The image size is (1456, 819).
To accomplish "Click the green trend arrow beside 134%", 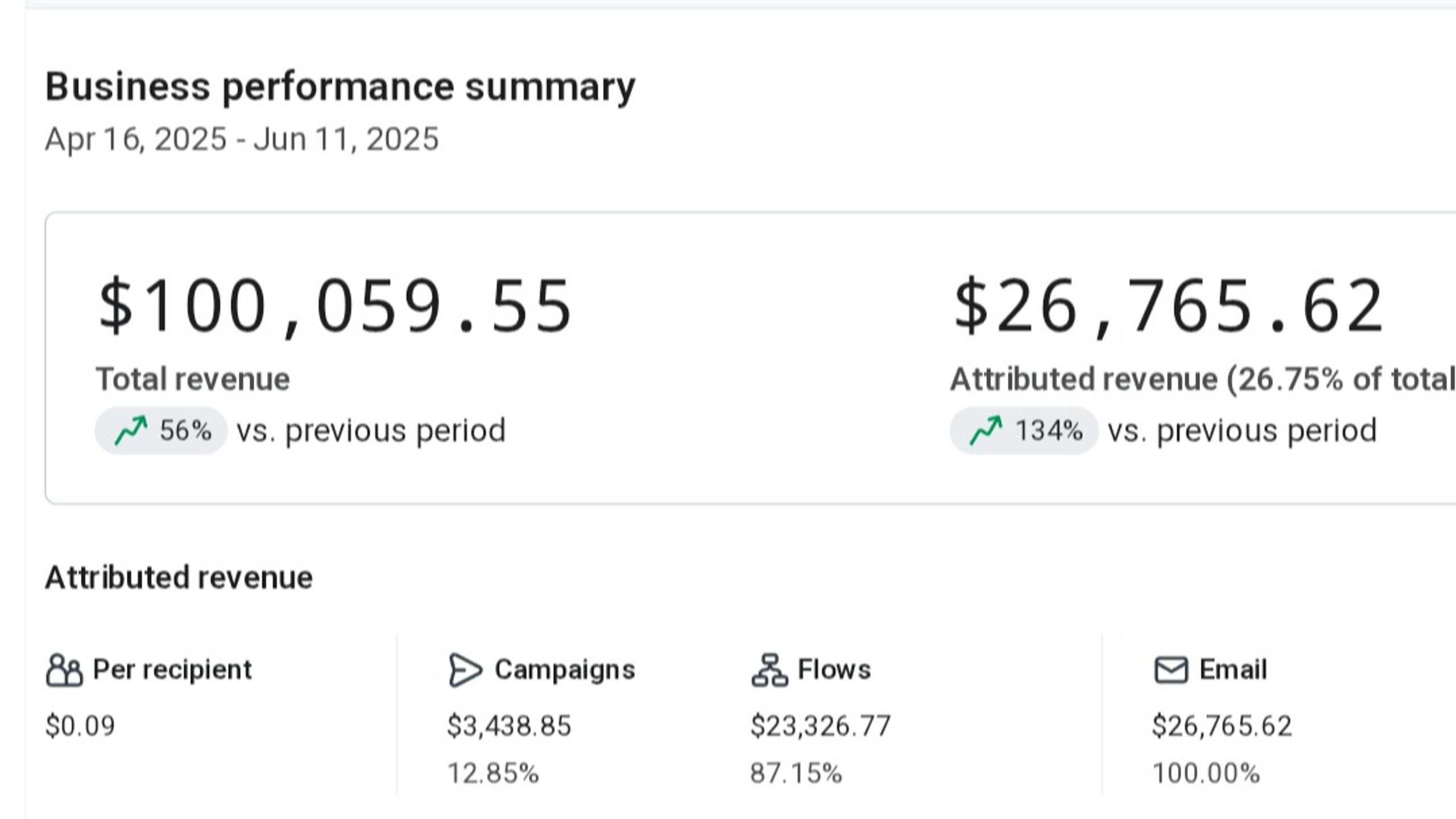I will pyautogui.click(x=986, y=431).
